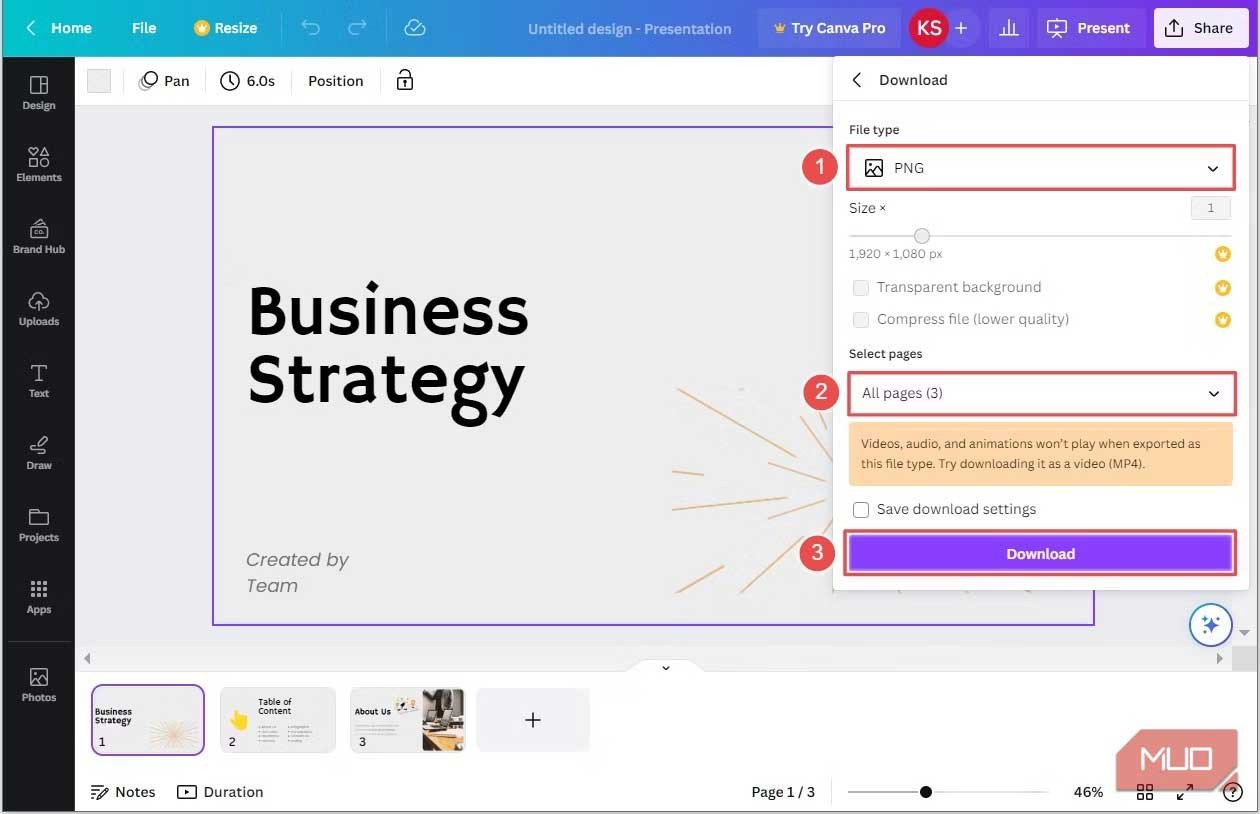Image resolution: width=1260 pixels, height=814 pixels.
Task: Select the Pan tool
Action: point(163,80)
